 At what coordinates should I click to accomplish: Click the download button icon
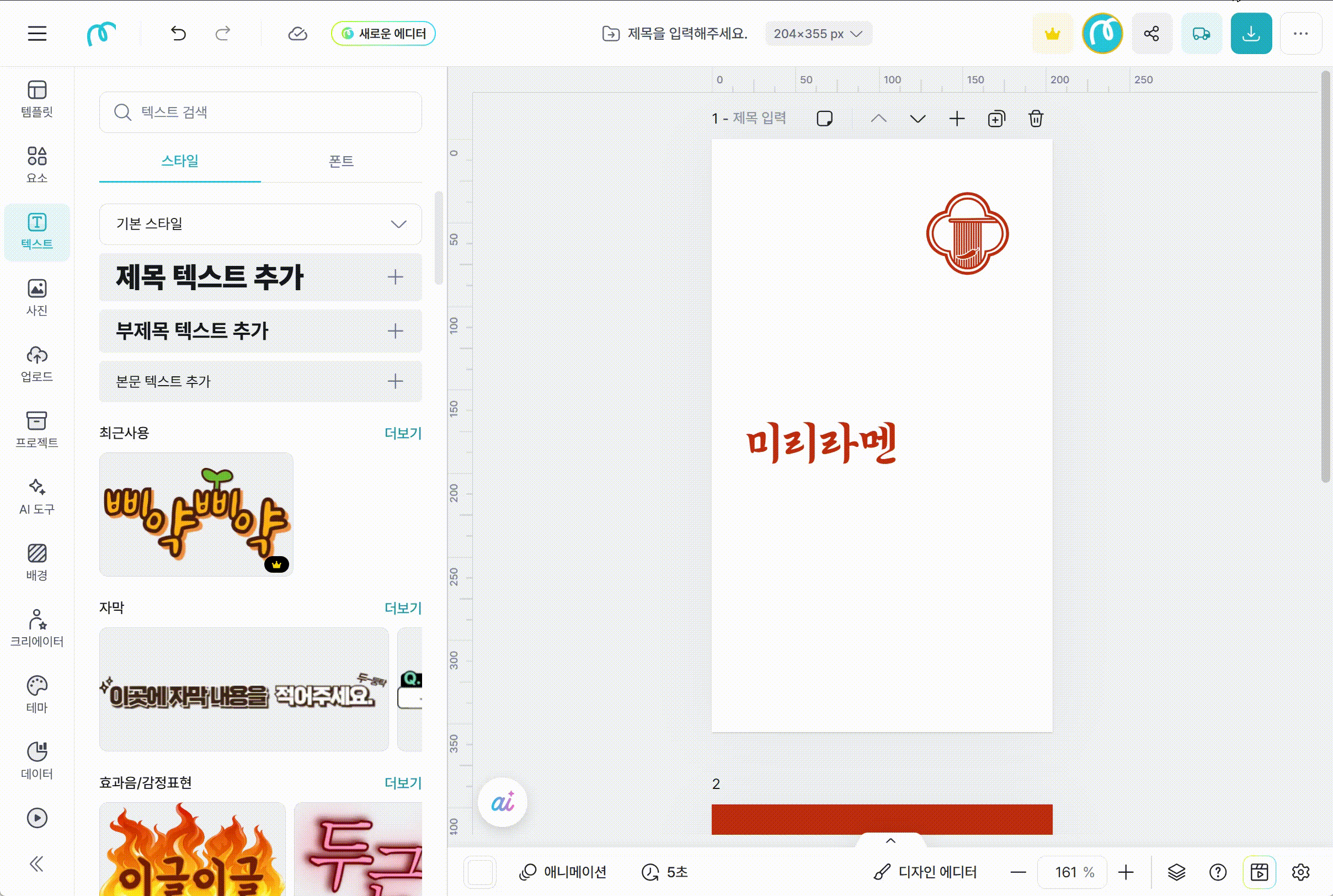[1251, 34]
